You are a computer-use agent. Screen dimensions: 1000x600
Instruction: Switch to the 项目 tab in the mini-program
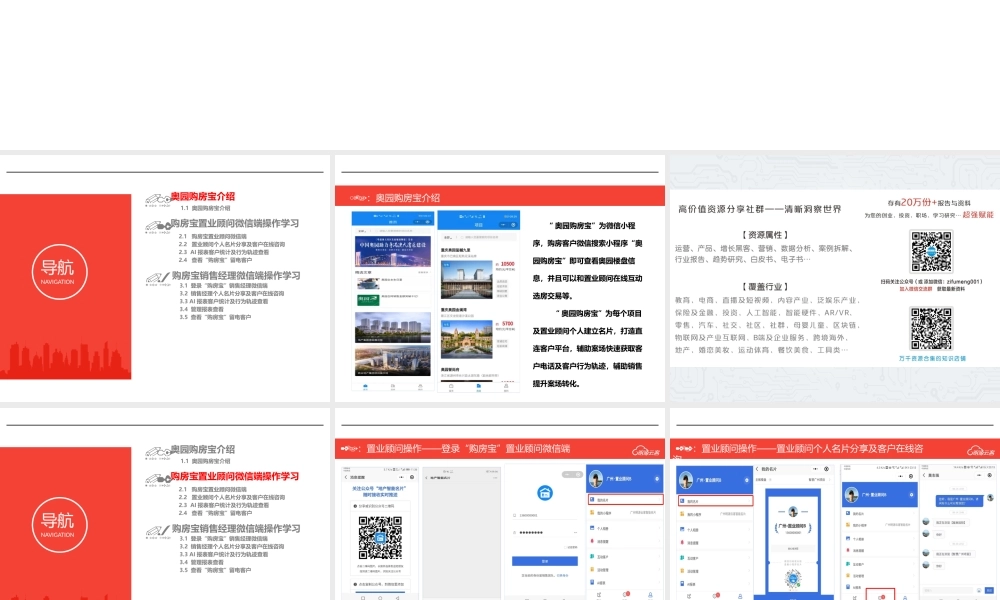pyautogui.click(x=477, y=387)
